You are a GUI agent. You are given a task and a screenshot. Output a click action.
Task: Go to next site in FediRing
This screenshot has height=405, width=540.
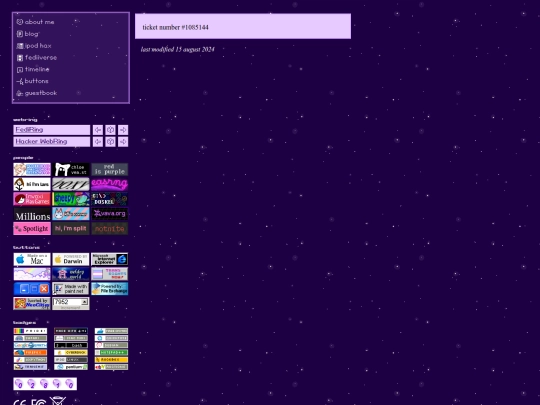(x=123, y=130)
